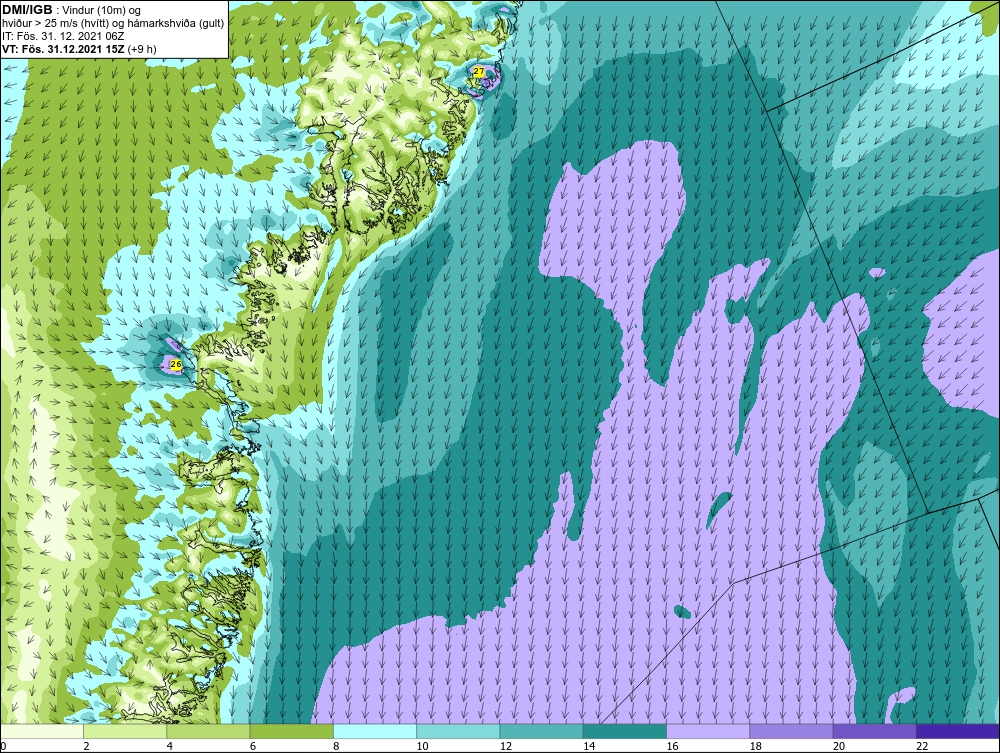
Task: Select the 18–20 m/s legend swatch
Action: pyautogui.click(x=791, y=731)
